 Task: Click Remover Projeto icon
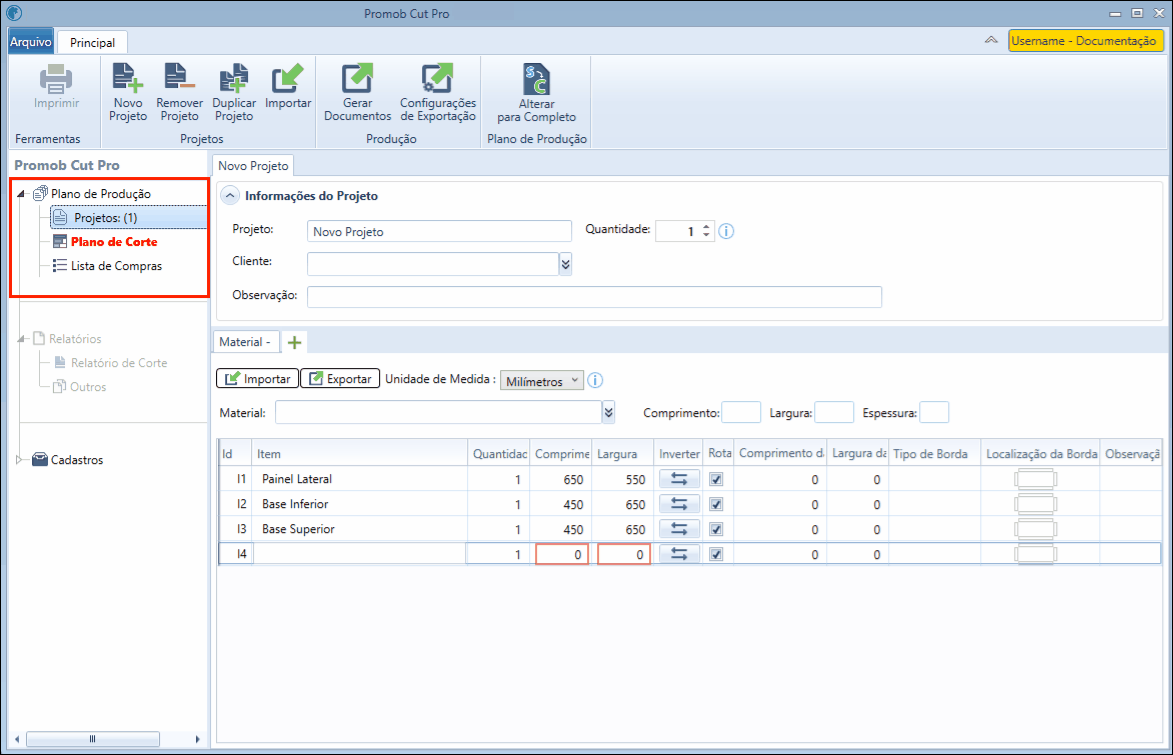pyautogui.click(x=179, y=78)
